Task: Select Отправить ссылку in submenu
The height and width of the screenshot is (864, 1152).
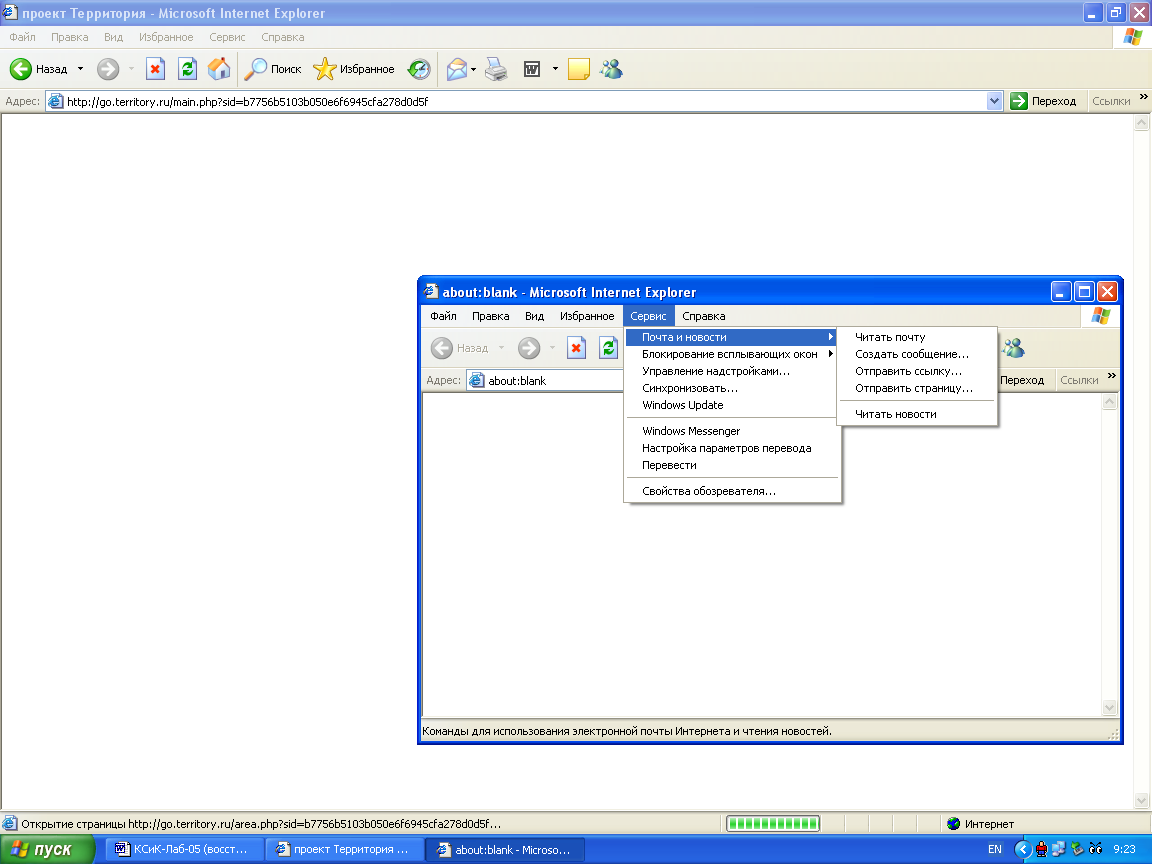Action: click(917, 371)
